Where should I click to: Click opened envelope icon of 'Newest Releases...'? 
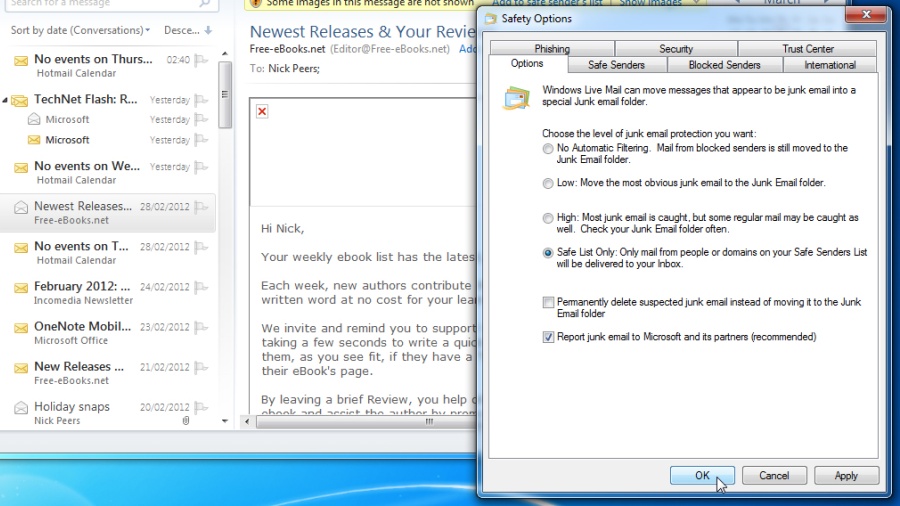point(21,207)
